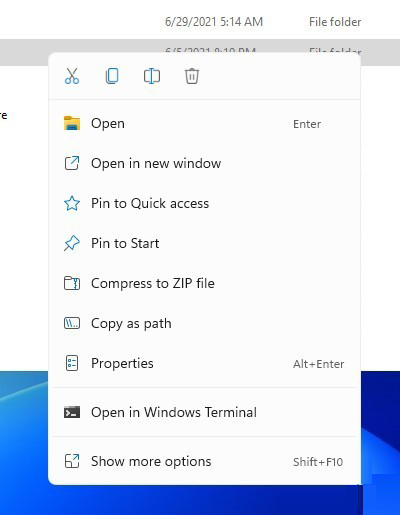Select Show more options
400x515 pixels.
point(204,462)
